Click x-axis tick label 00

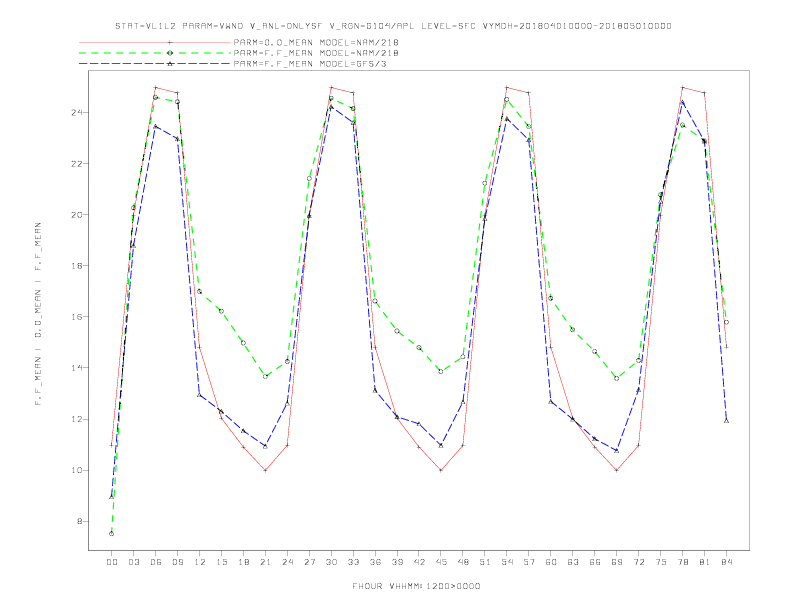point(112,562)
